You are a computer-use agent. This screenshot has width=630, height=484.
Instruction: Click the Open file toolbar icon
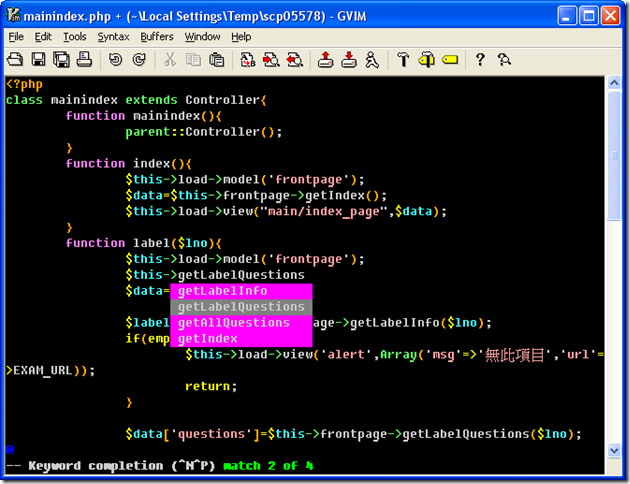tap(15, 60)
